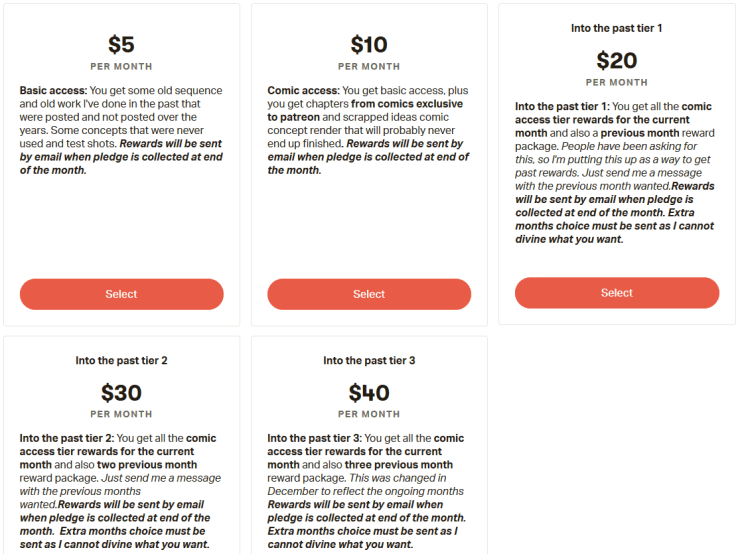Click the $5 price heading

[121, 45]
